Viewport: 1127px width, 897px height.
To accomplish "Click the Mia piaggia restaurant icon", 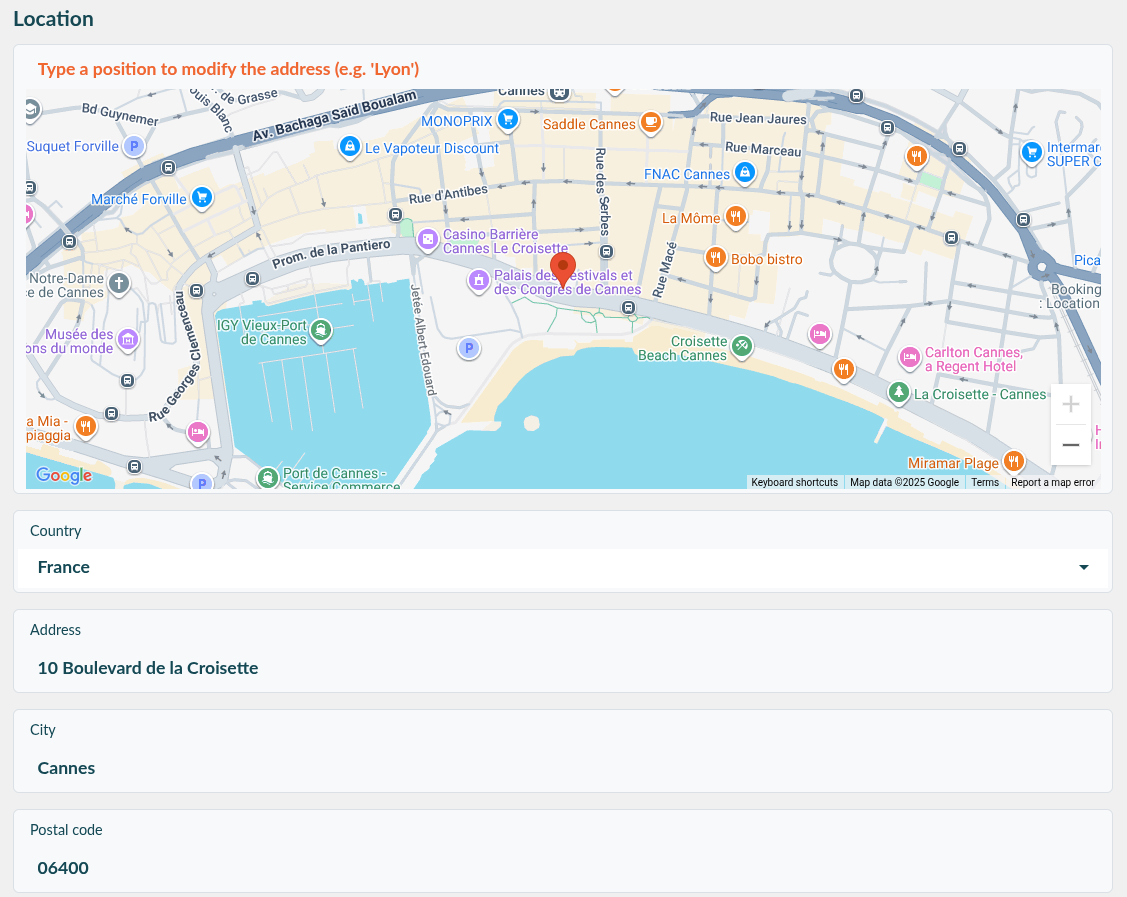I will point(86,426).
